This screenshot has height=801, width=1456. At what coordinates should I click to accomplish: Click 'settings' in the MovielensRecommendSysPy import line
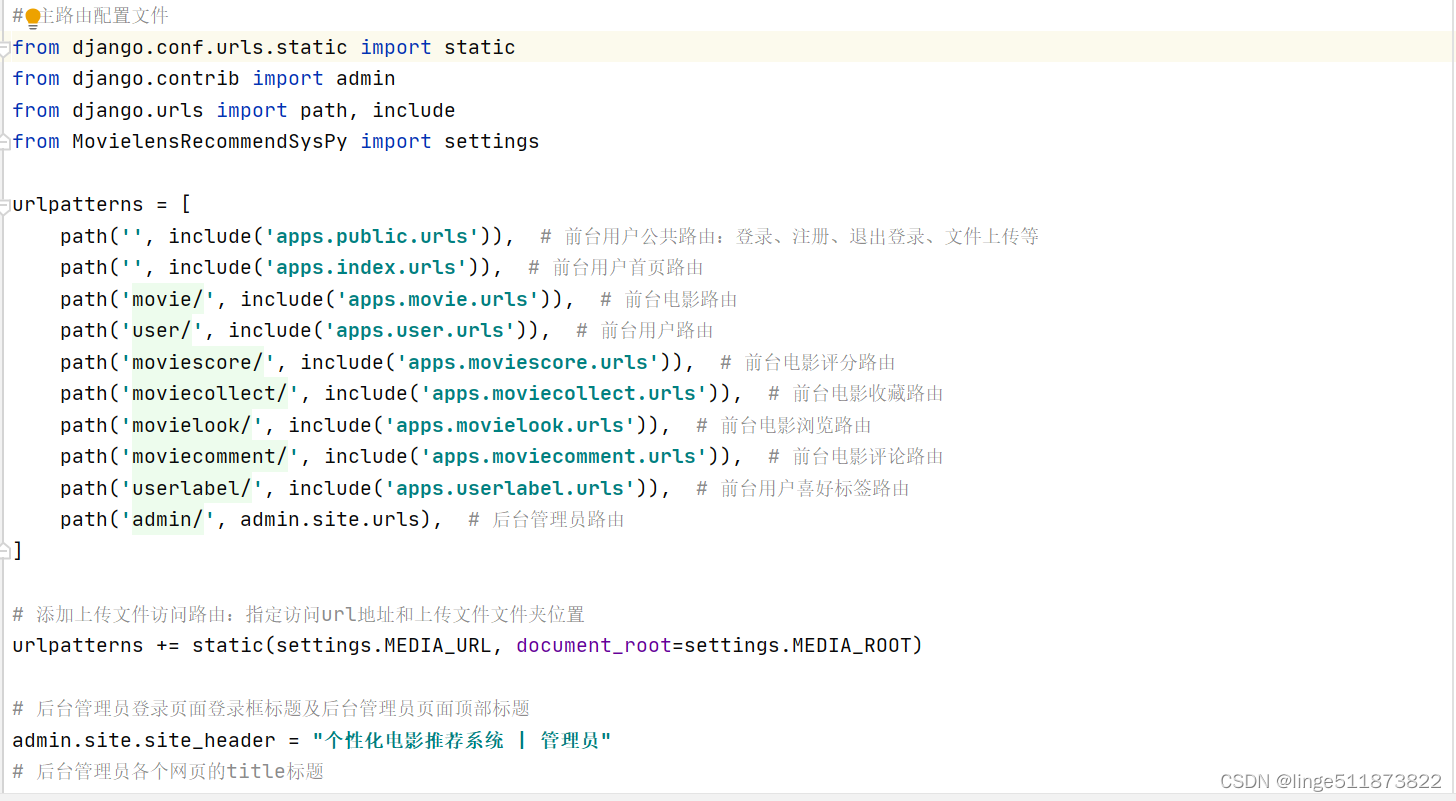(492, 141)
